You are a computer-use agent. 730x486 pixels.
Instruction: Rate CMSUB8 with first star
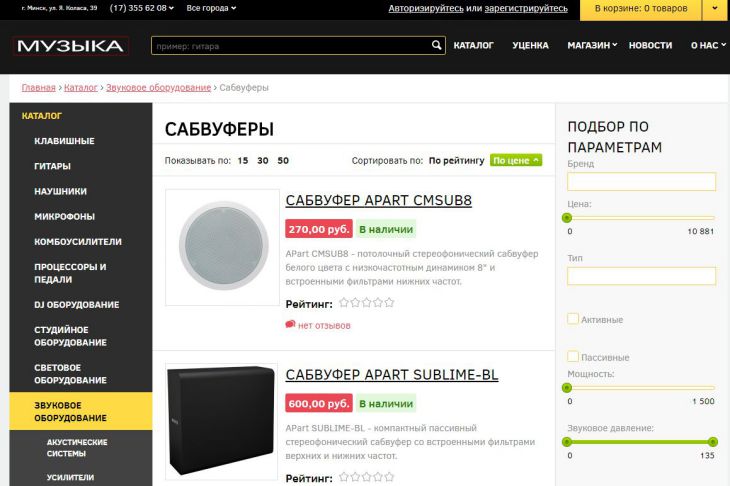tap(344, 303)
